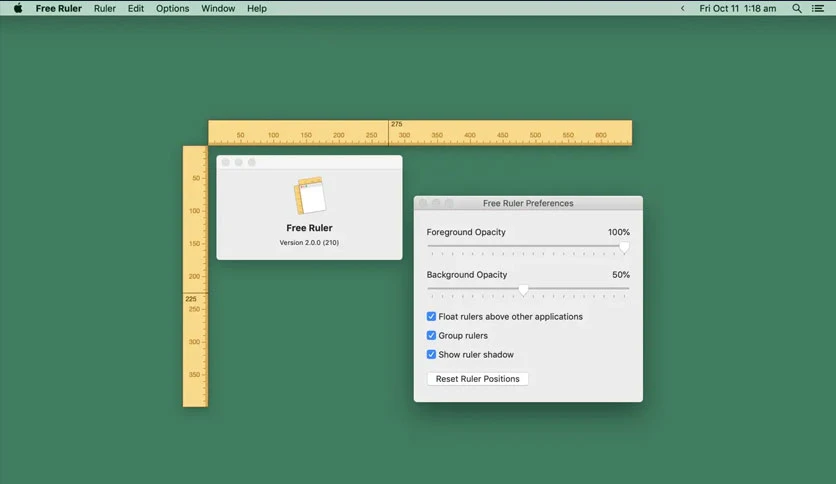
Task: Click the 225 cursor readout on vertical ruler
Action: [191, 299]
